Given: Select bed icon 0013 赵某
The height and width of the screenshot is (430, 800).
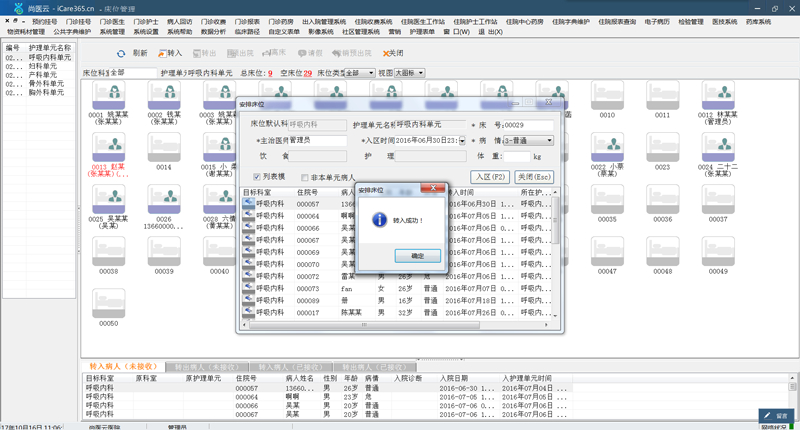Looking at the screenshot, I should pos(108,147).
